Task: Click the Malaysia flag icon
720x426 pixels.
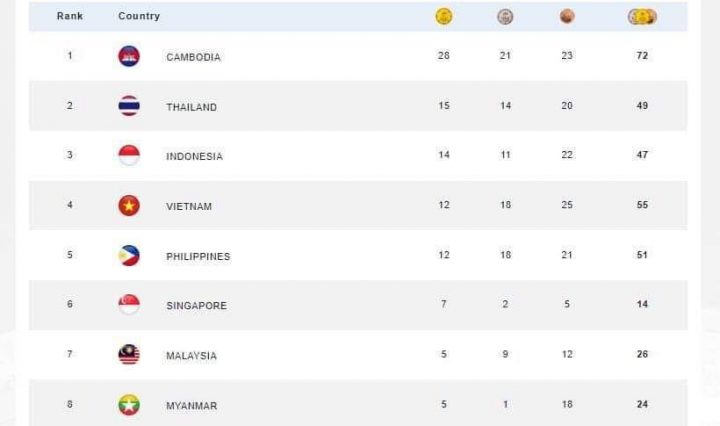Action: click(129, 355)
